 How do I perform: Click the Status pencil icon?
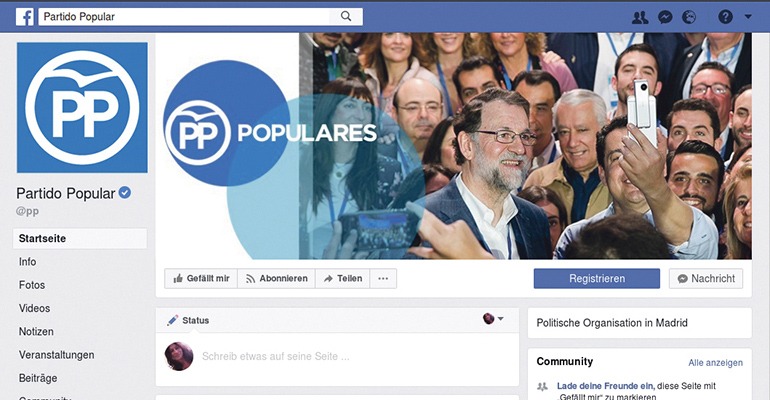tap(172, 320)
